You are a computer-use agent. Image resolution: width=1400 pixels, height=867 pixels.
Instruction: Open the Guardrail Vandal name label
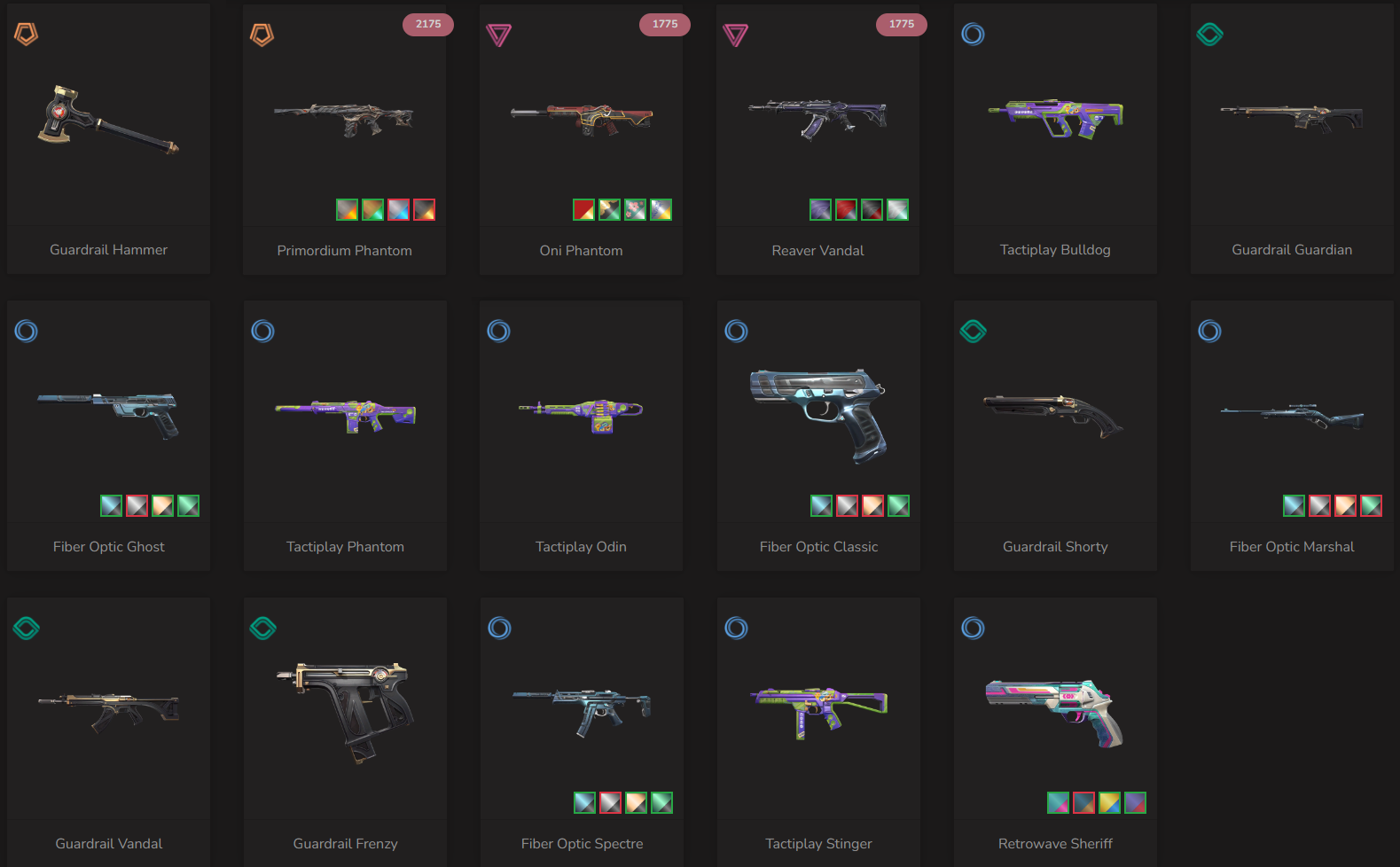(x=109, y=844)
